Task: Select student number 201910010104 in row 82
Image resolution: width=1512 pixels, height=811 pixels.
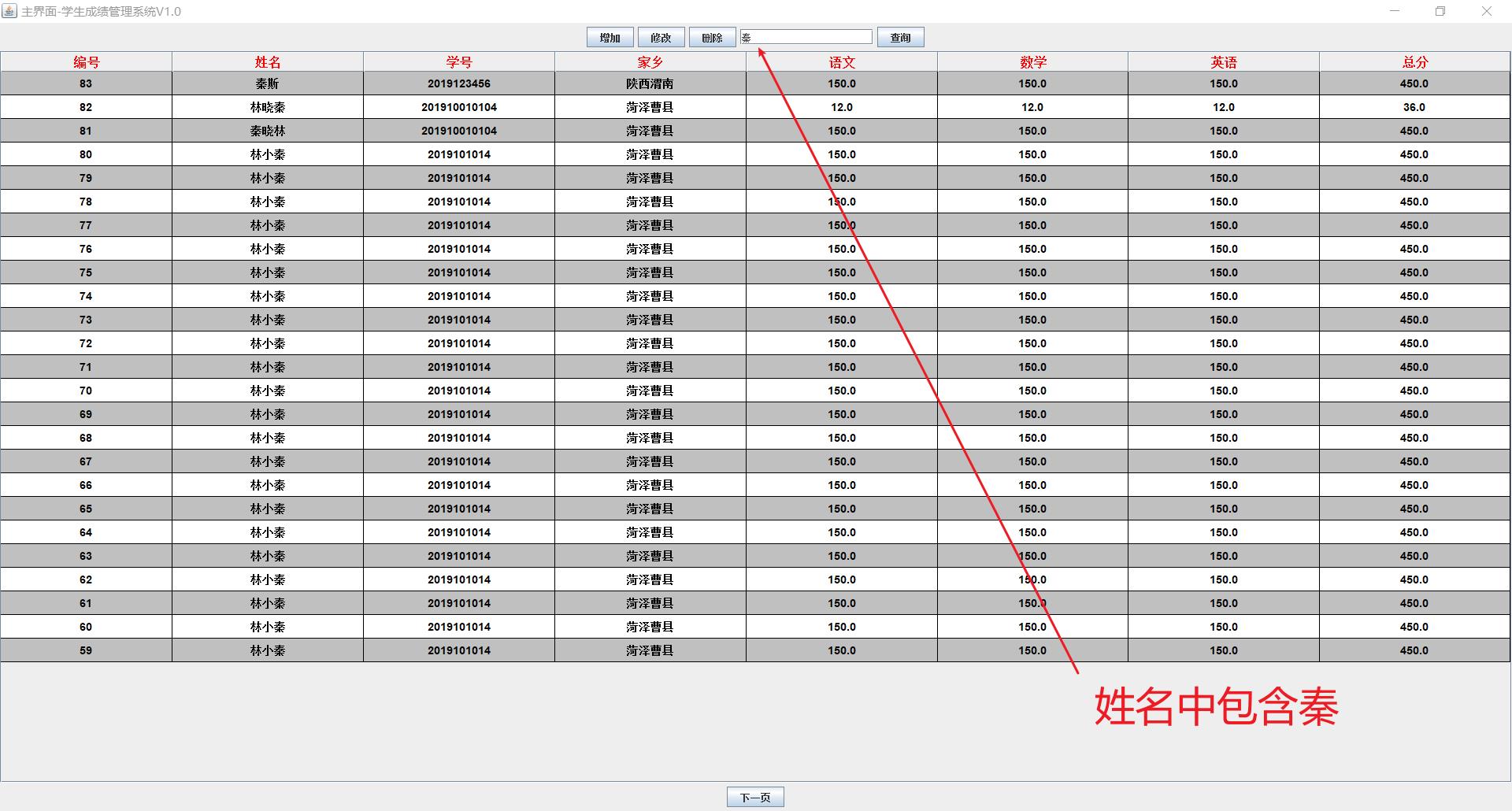Action: click(459, 107)
